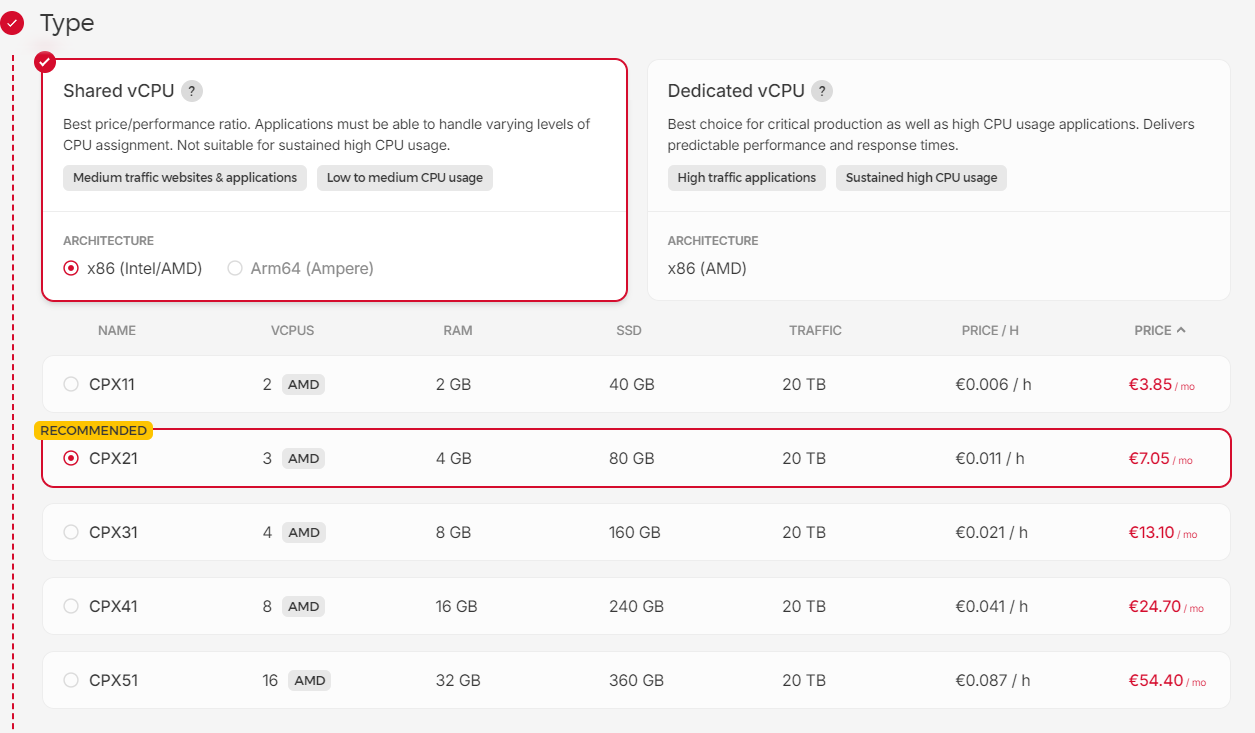
Task: Click the PRICE / H column header
Action: tap(989, 330)
